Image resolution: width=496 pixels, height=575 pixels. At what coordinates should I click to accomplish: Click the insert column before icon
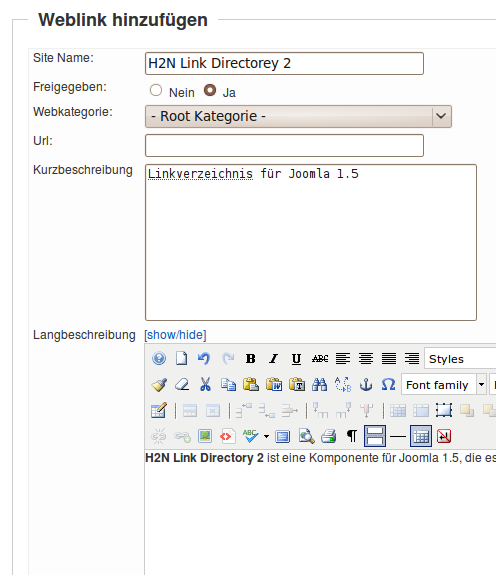[x=321, y=411]
